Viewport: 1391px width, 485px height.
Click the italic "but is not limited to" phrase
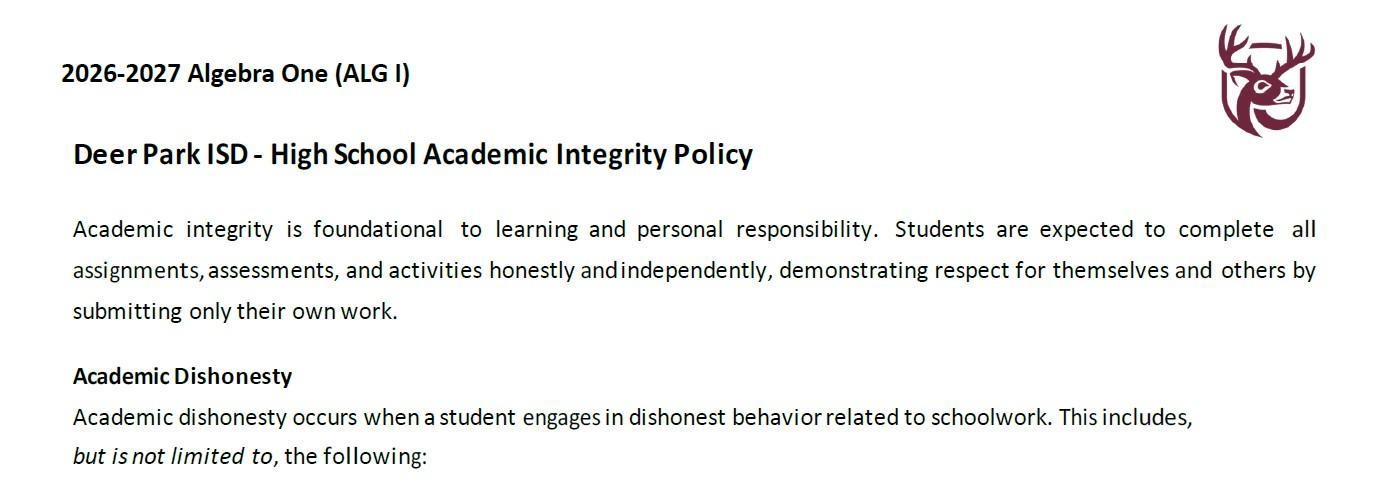point(172,457)
